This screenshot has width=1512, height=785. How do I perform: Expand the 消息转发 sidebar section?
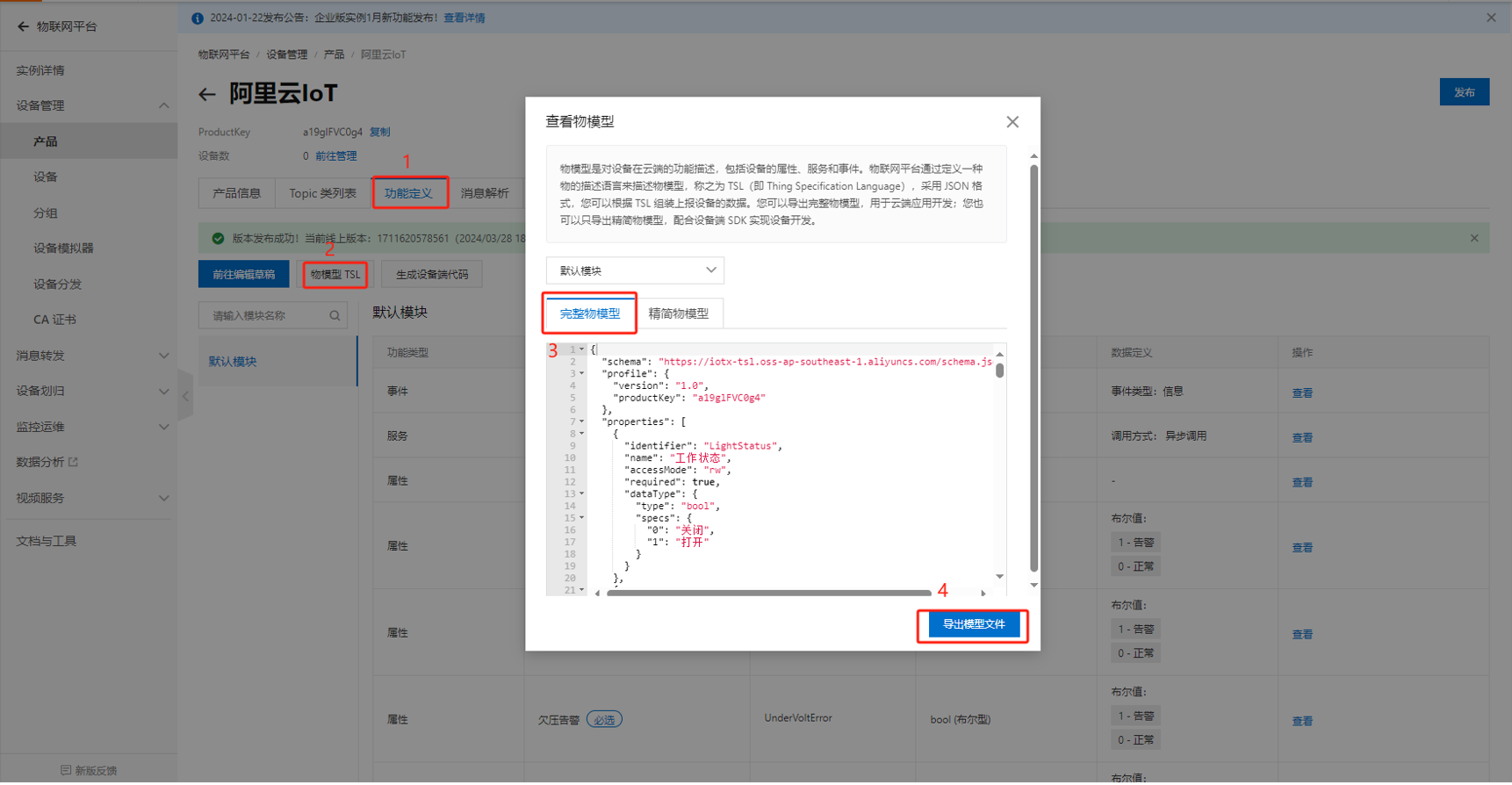pyautogui.click(x=163, y=356)
